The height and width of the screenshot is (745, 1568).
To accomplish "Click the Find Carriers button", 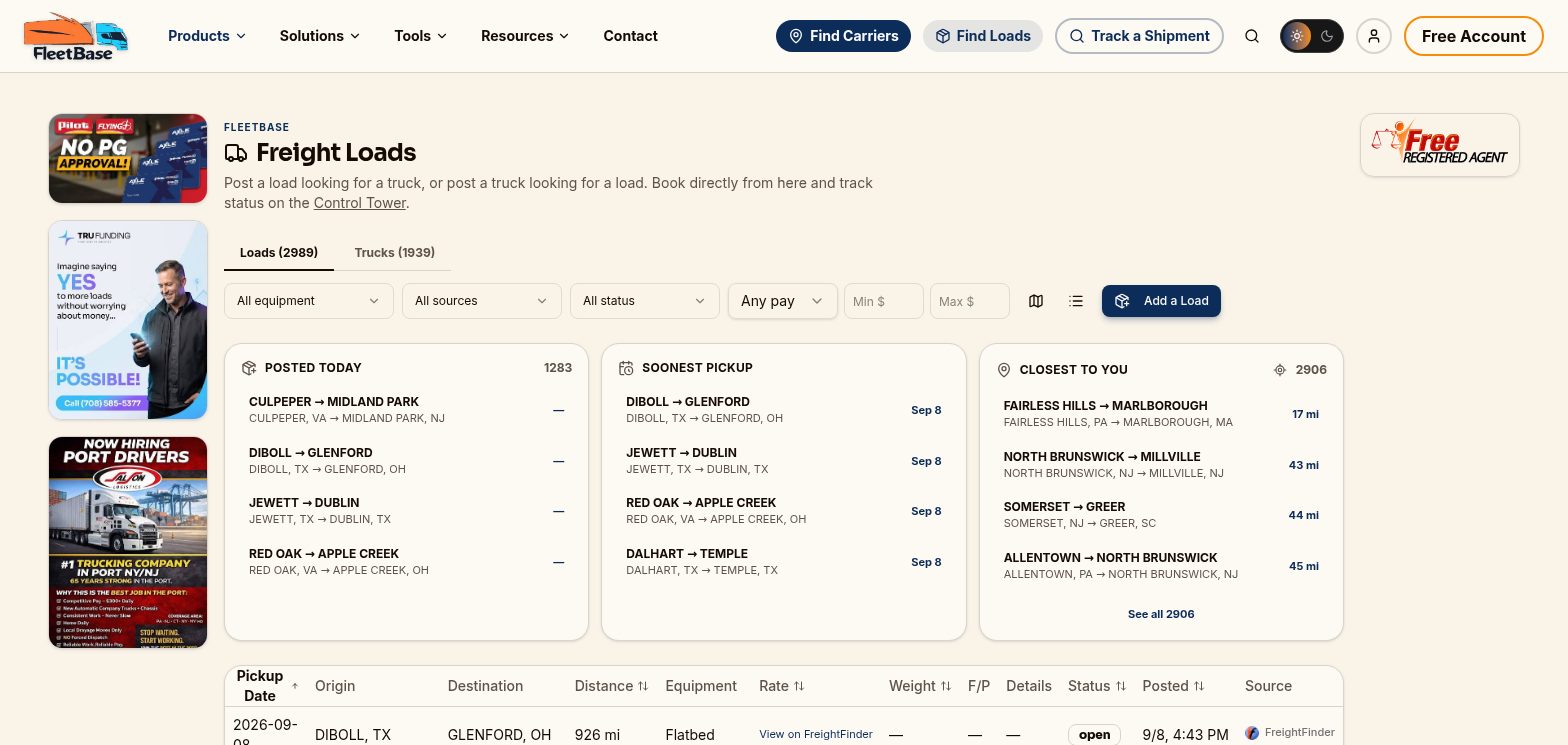I will 843,36.
